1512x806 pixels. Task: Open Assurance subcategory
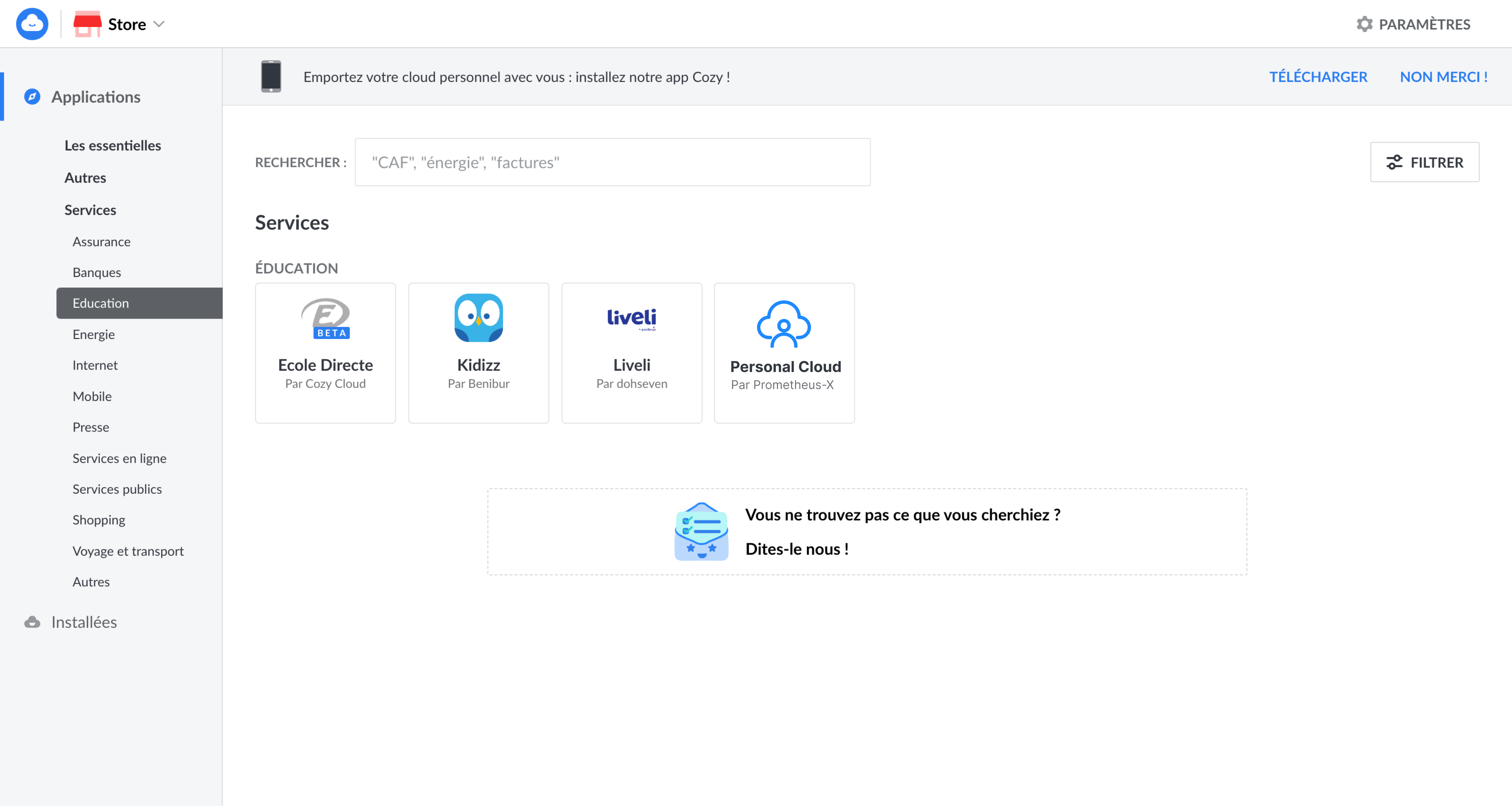pos(102,241)
